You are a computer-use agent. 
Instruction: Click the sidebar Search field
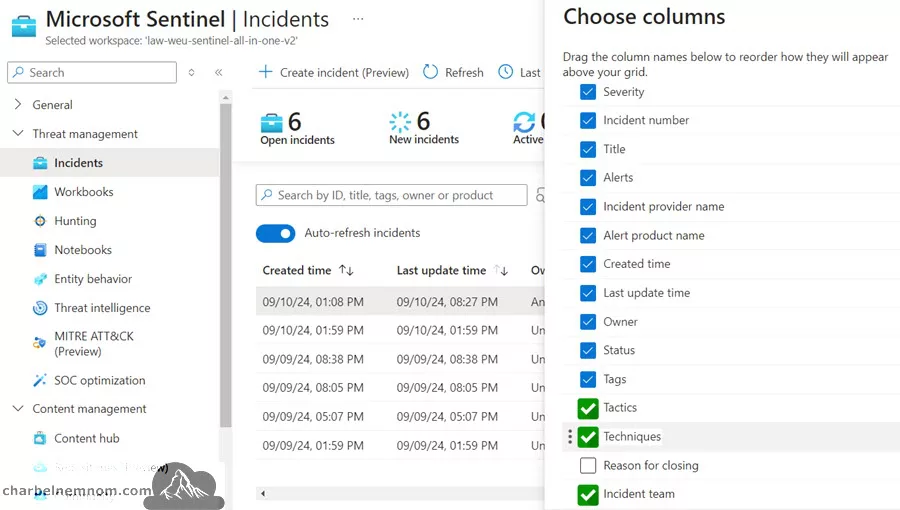(x=92, y=72)
